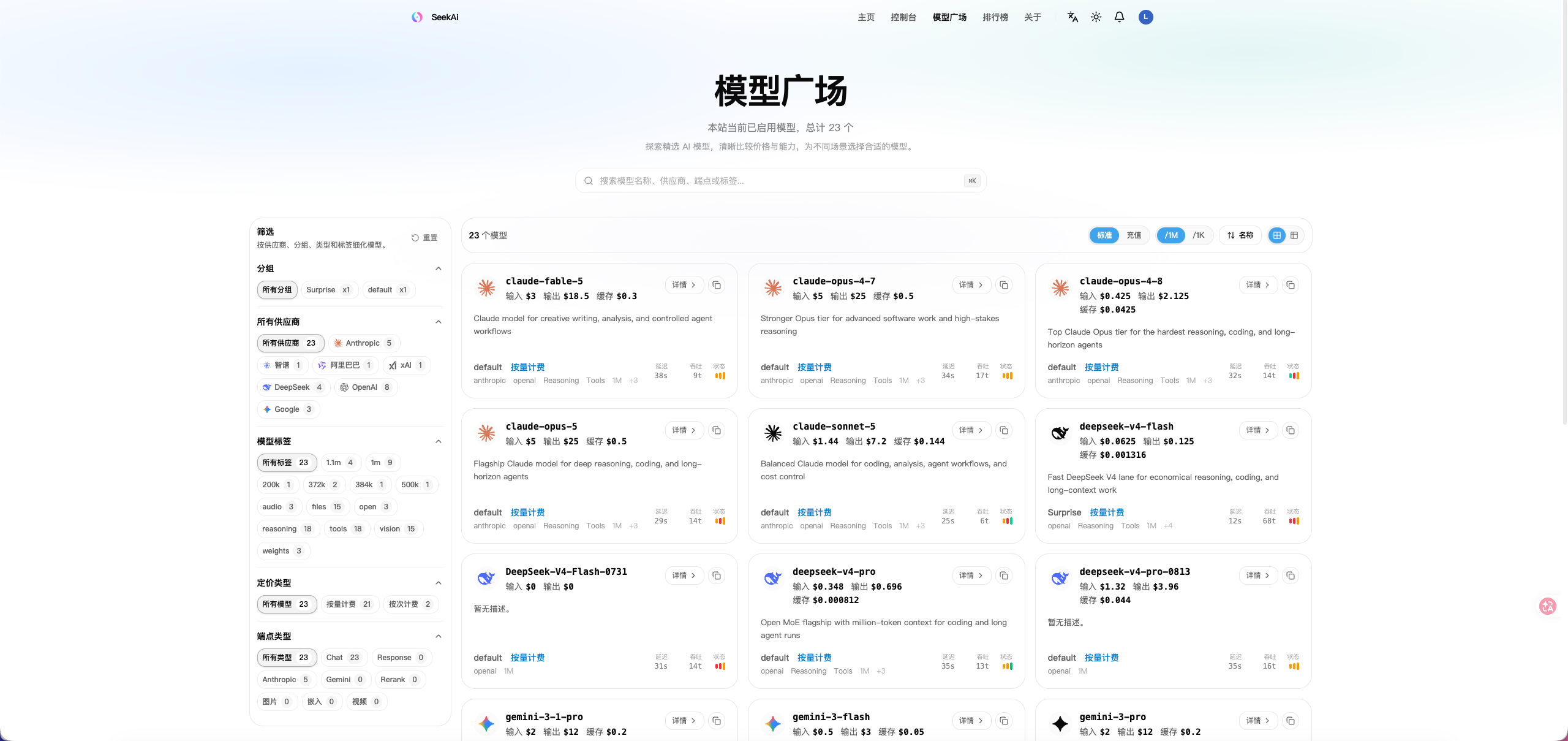Click the floating translate widget icon
This screenshot has height=741, width=1568.
pyautogui.click(x=1548, y=606)
